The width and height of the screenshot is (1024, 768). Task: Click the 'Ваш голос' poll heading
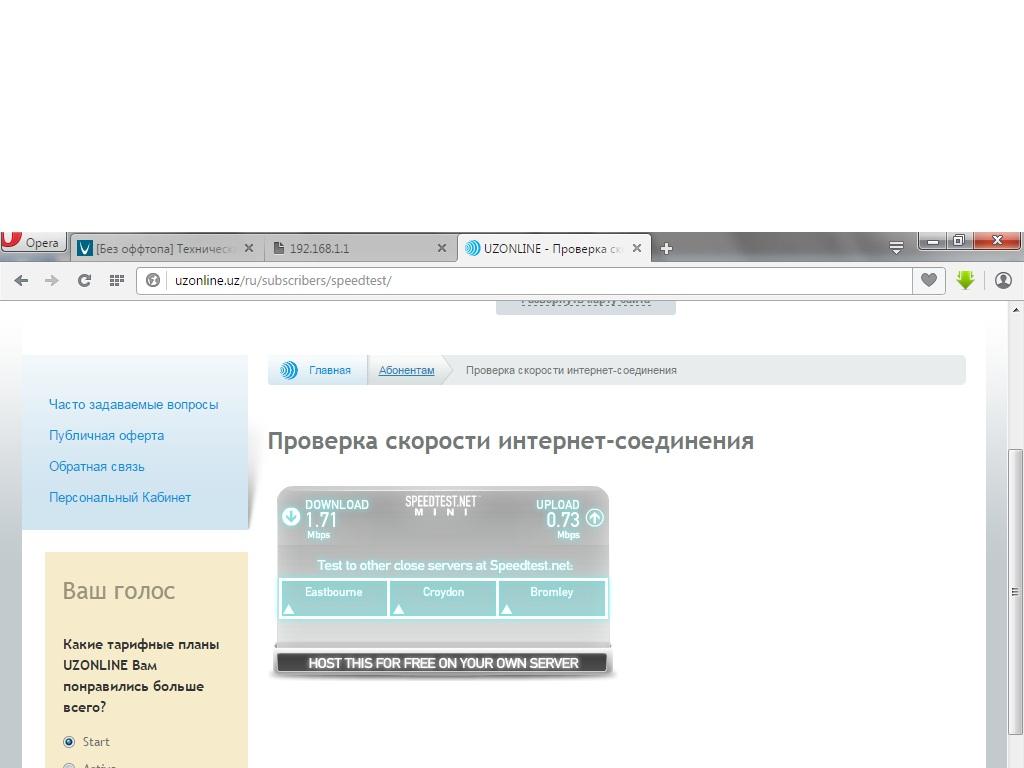(119, 590)
